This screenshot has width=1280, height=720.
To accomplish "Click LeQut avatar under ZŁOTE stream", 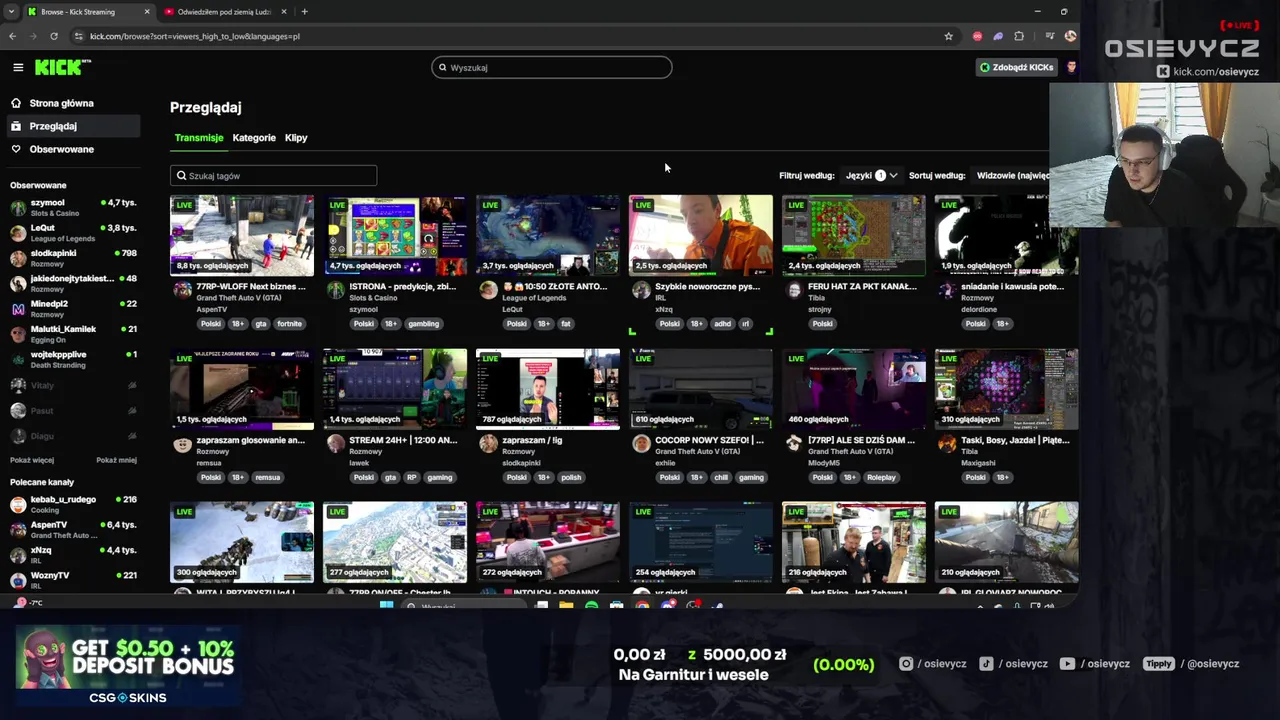I will [488, 290].
